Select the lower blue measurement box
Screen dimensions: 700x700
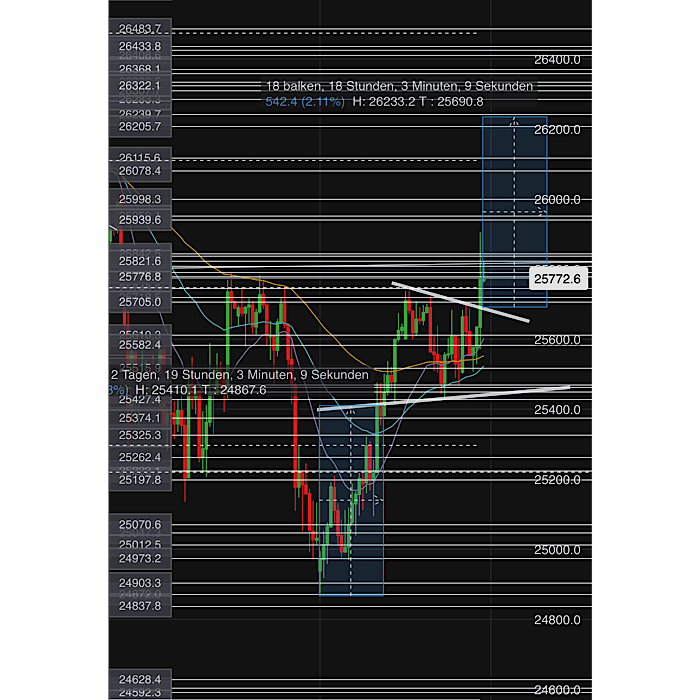coord(351,500)
